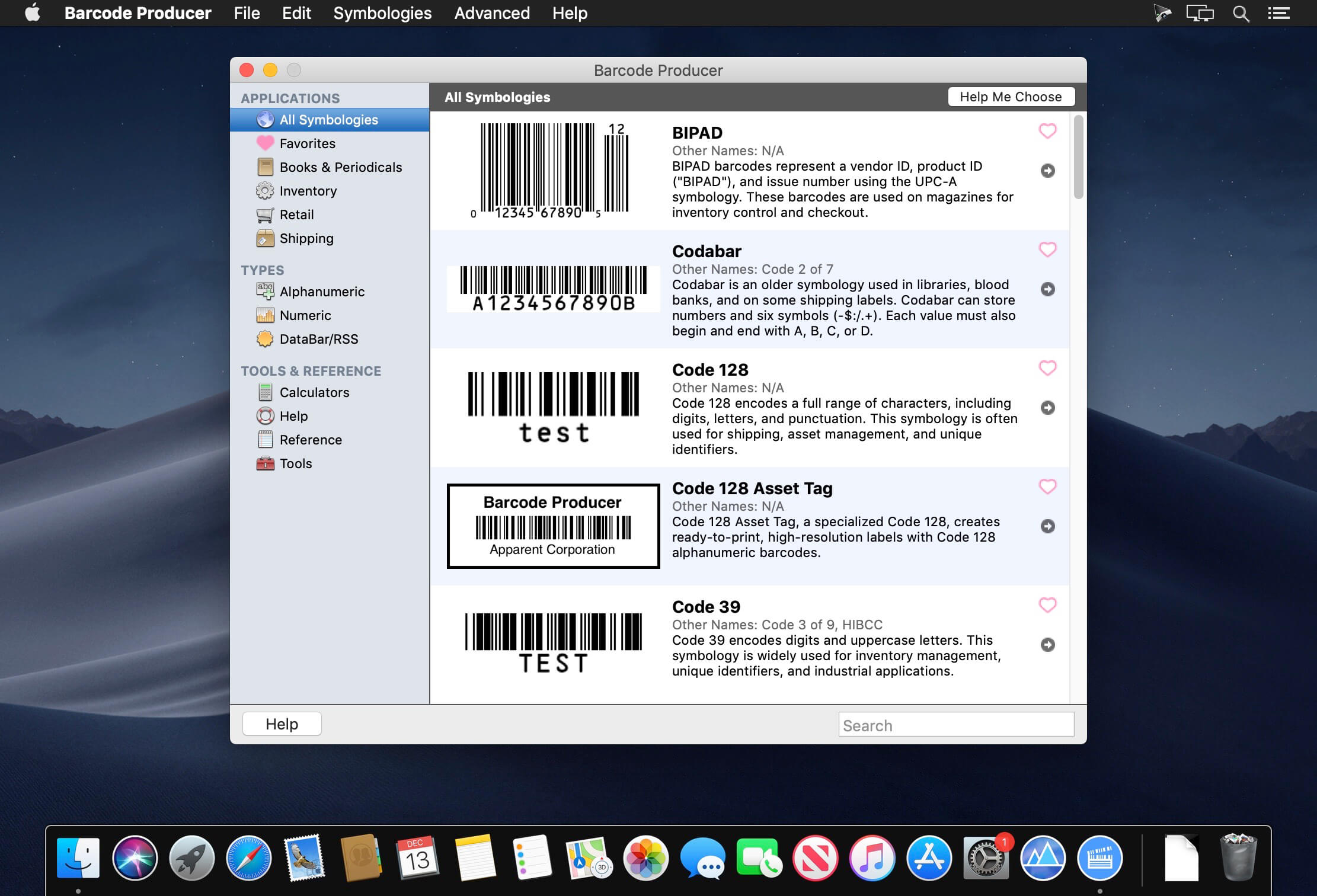Image resolution: width=1317 pixels, height=896 pixels.
Task: Open Code 39 with its arrow button
Action: pos(1048,645)
